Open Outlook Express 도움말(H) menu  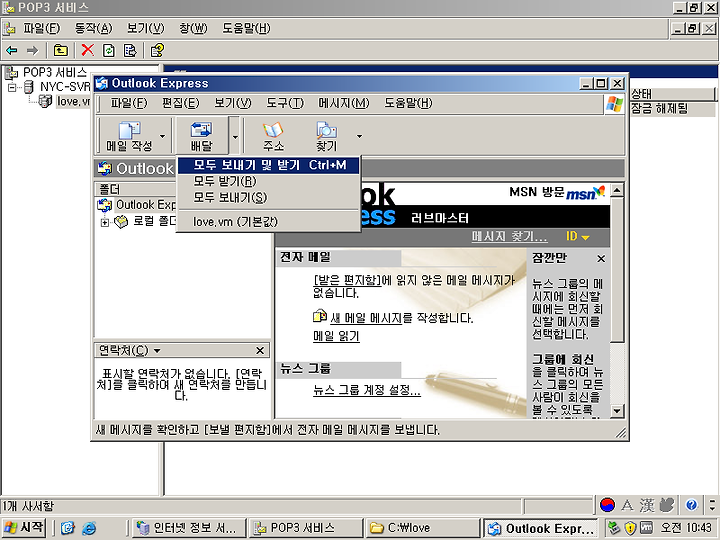tap(408, 103)
